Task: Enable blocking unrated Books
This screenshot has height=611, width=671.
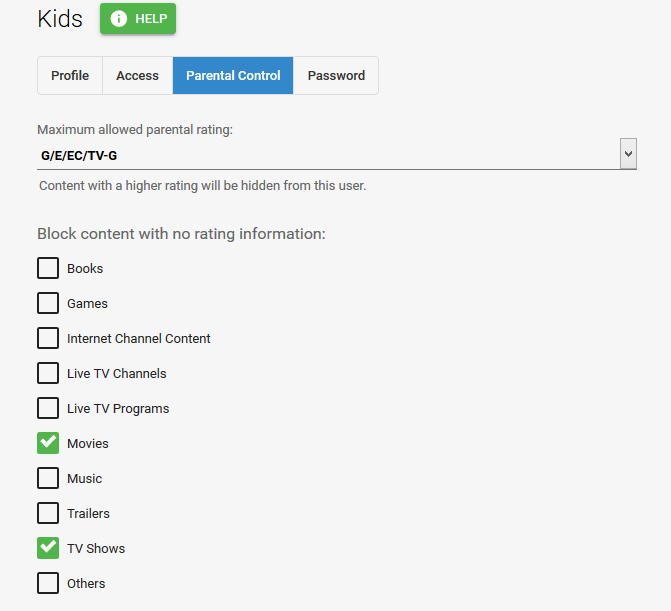Action: [x=48, y=268]
